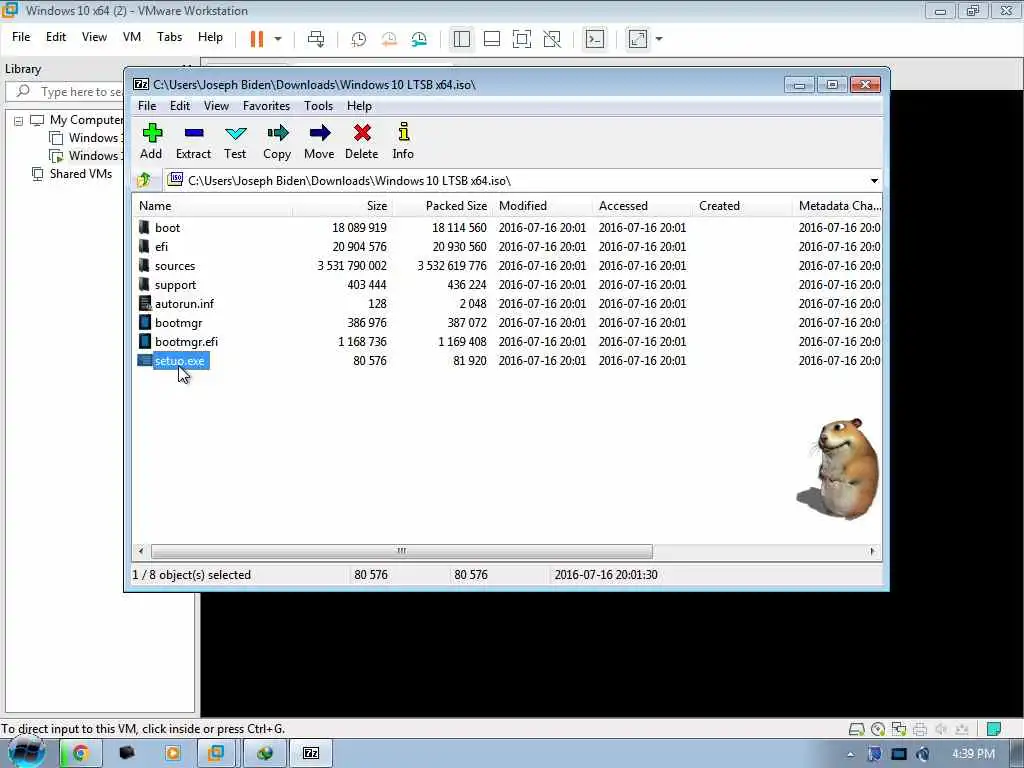Sort the list by the Name column header

tap(213, 206)
